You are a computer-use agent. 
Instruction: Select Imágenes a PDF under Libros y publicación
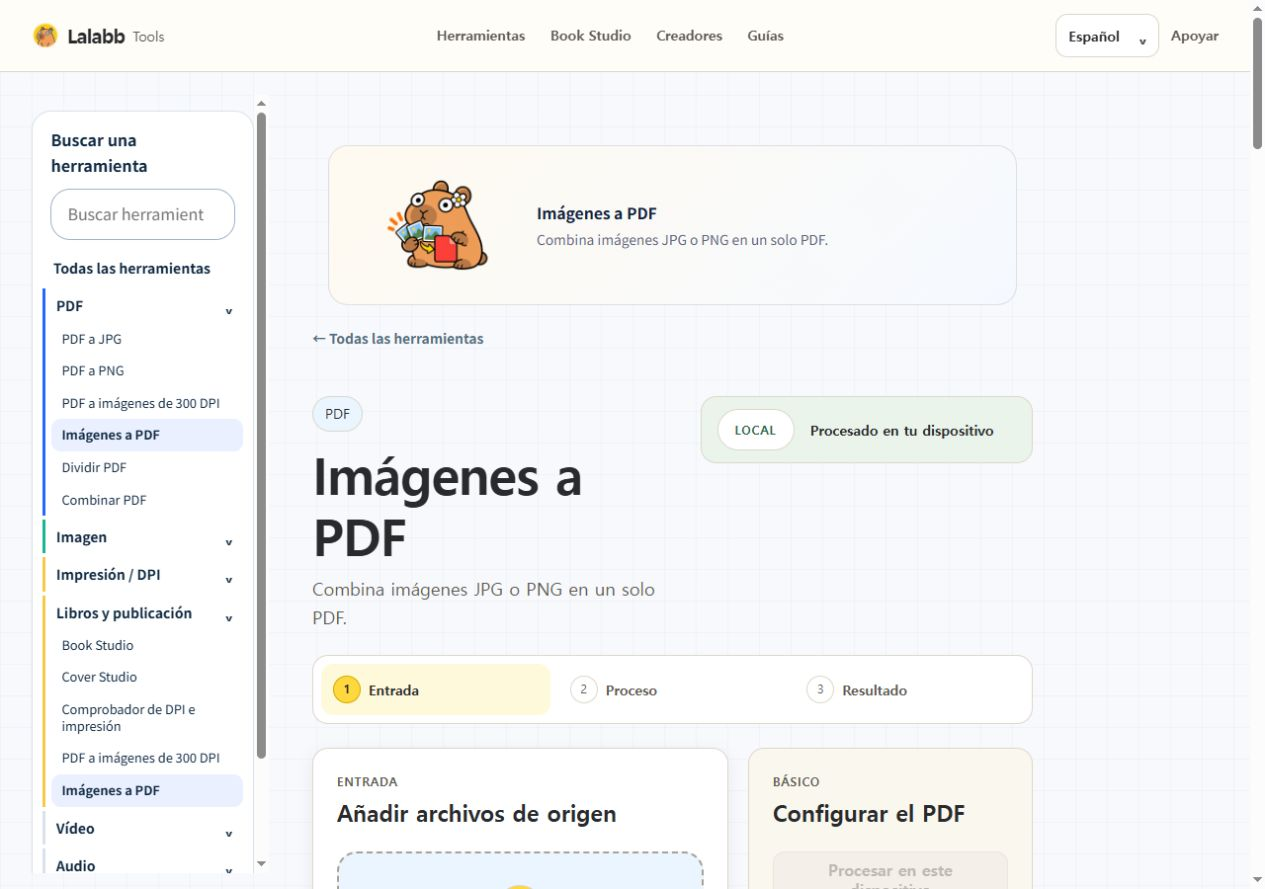[147, 790]
